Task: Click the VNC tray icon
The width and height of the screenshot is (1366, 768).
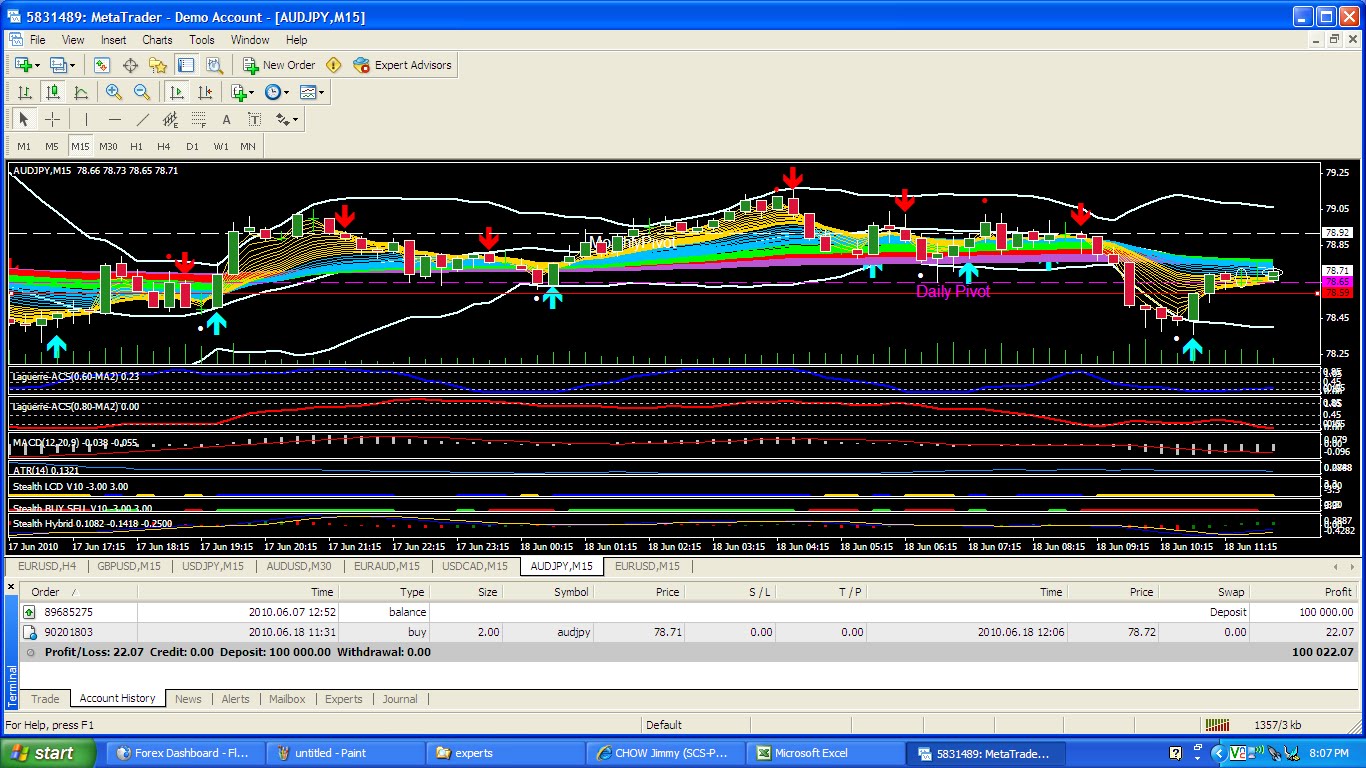Action: (x=1237, y=753)
